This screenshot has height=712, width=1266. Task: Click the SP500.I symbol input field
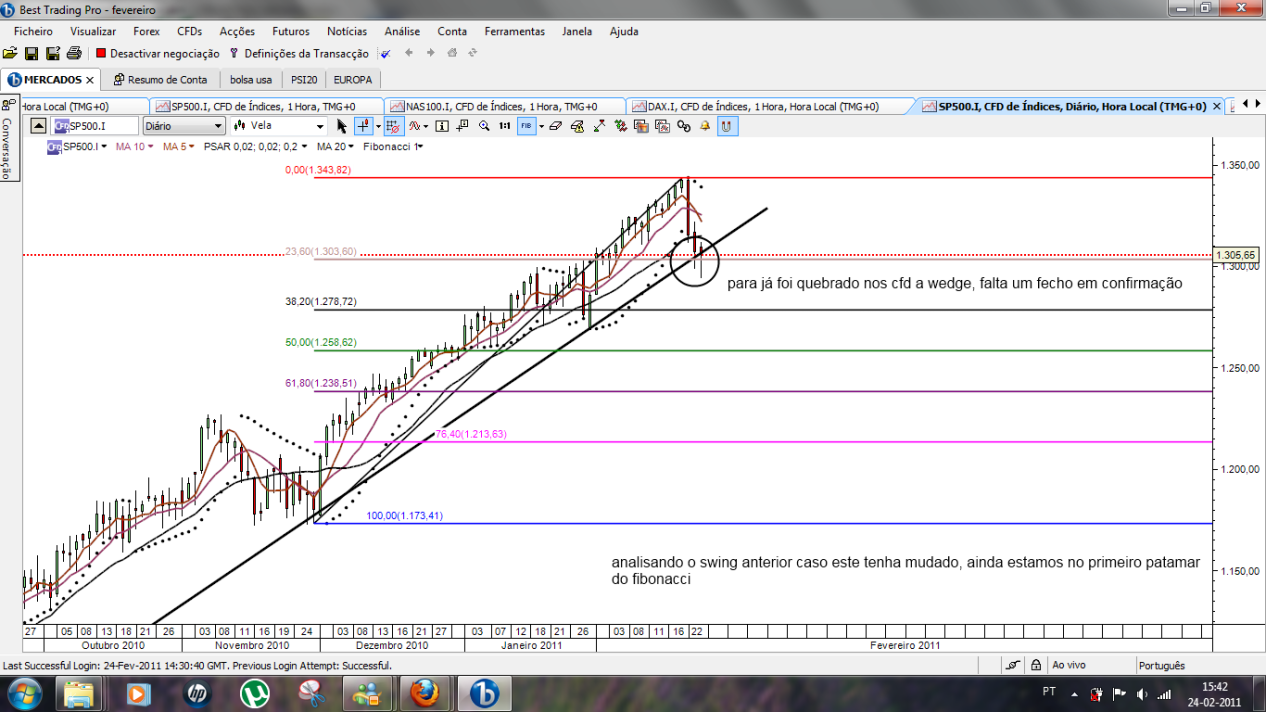(x=95, y=126)
